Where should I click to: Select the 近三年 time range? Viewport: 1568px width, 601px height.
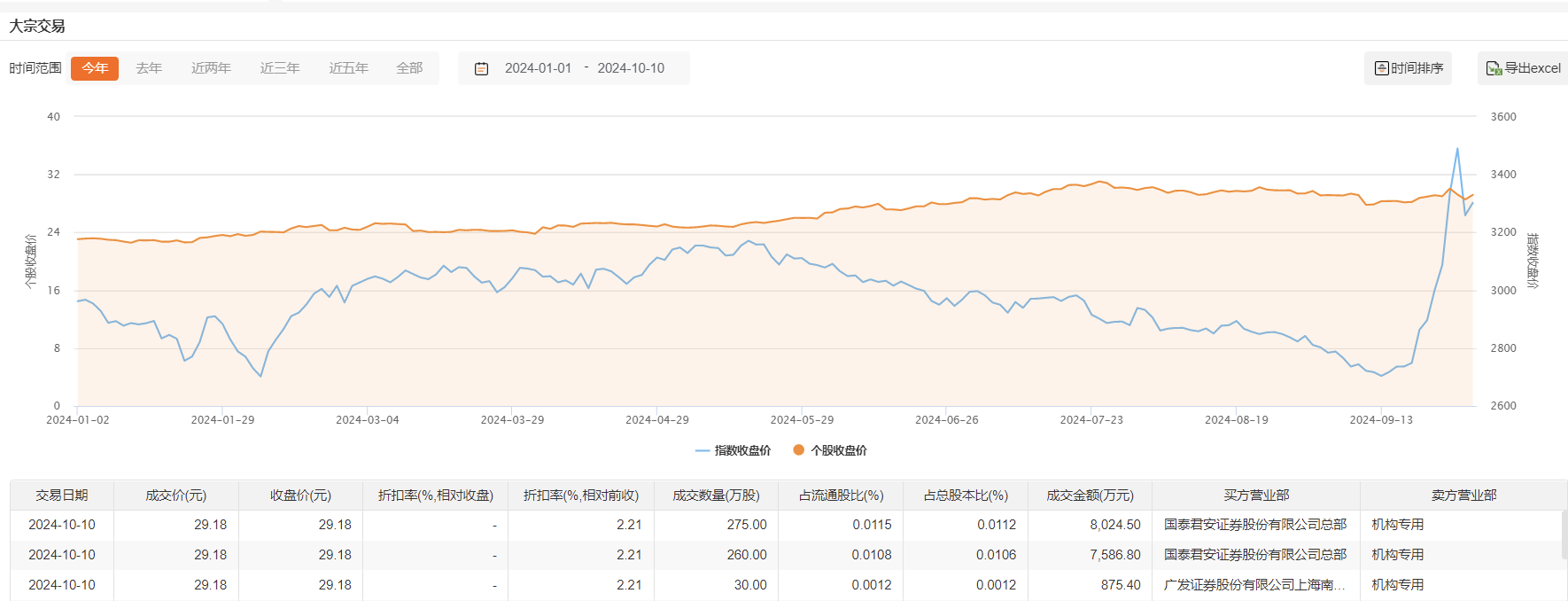click(x=280, y=68)
